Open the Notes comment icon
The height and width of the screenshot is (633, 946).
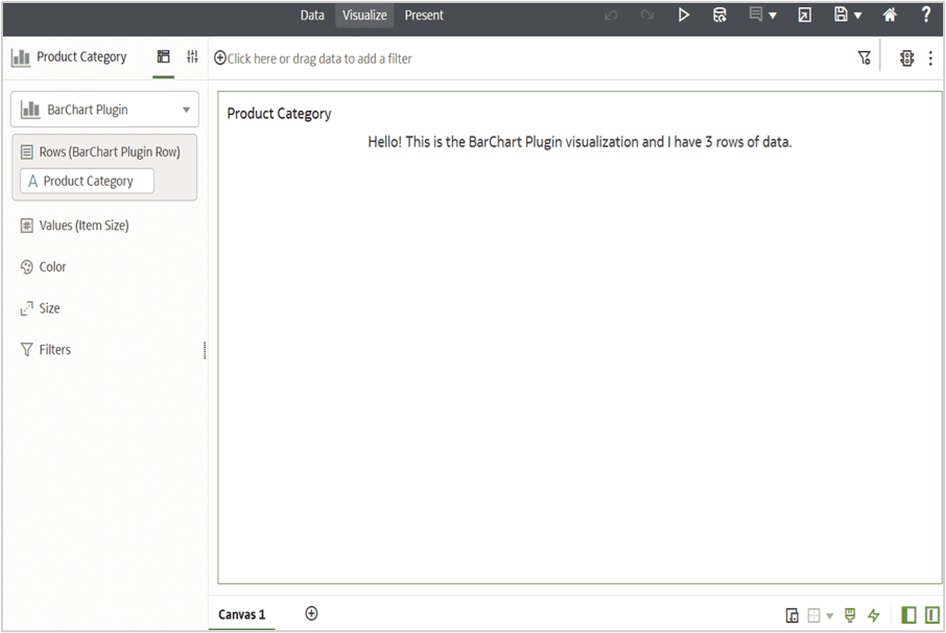point(755,14)
